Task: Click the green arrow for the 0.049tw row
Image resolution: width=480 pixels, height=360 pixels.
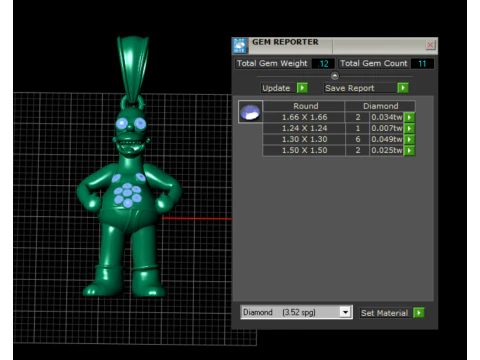Action: tap(409, 139)
